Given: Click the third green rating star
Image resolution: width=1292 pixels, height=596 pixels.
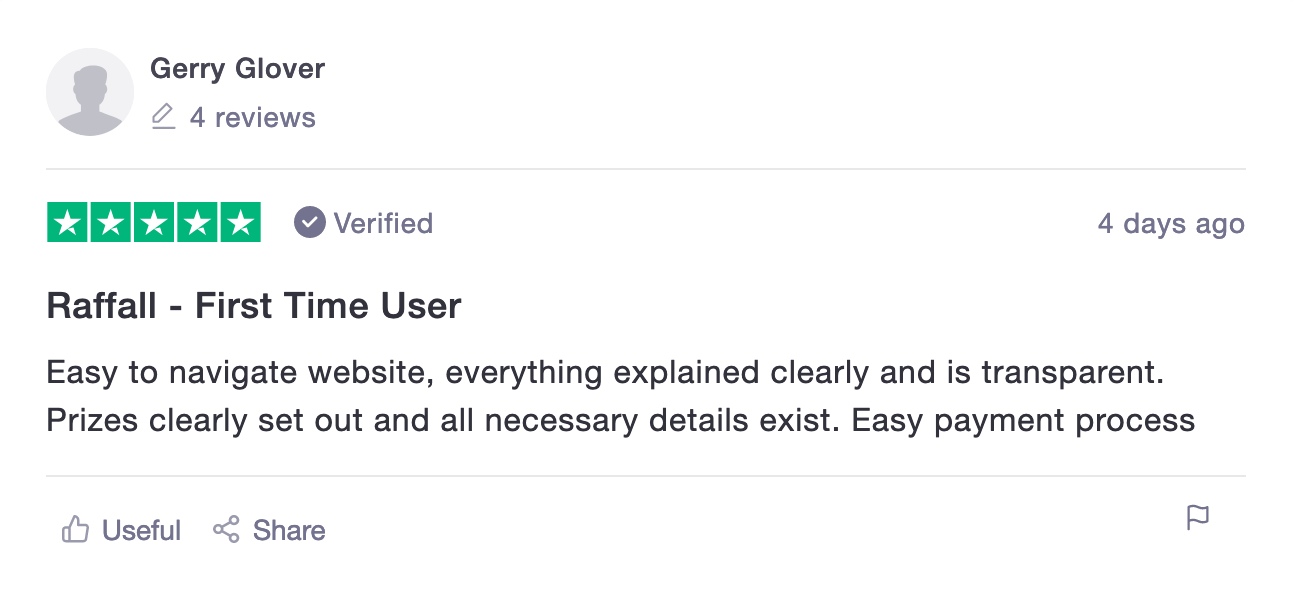Looking at the screenshot, I should tap(154, 223).
